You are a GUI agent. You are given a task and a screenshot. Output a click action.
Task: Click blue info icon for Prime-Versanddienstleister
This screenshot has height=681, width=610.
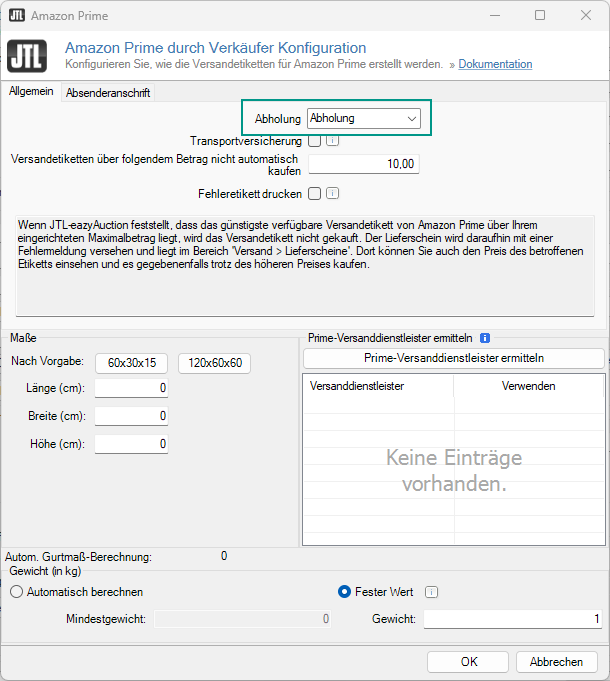point(485,338)
